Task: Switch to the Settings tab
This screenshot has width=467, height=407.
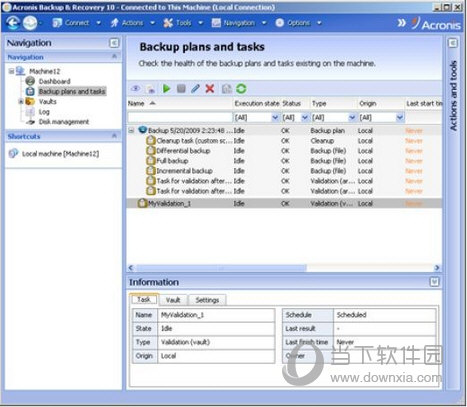Action: coord(207,300)
